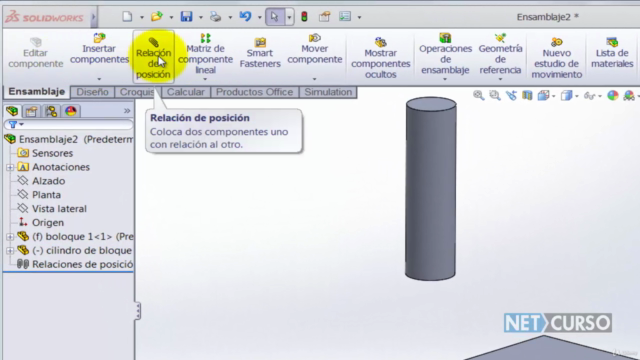Viewport: 640px width, 360px height.
Task: Switch to the Croquis tab
Action: coord(137,92)
